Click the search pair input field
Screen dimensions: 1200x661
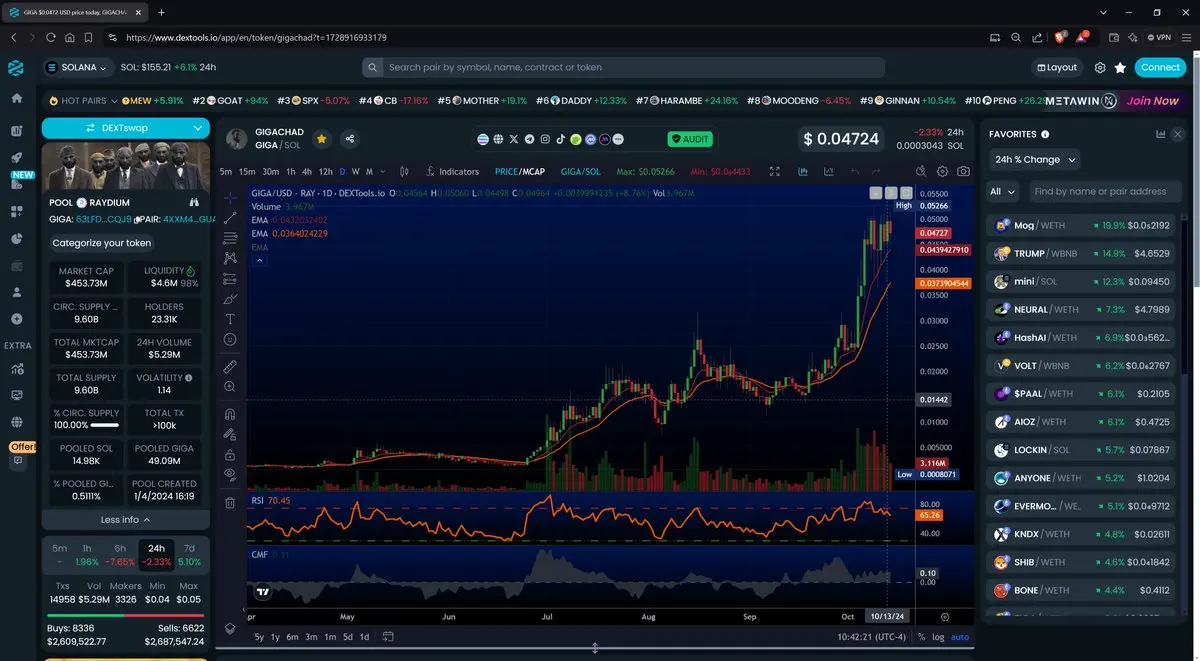(x=623, y=67)
